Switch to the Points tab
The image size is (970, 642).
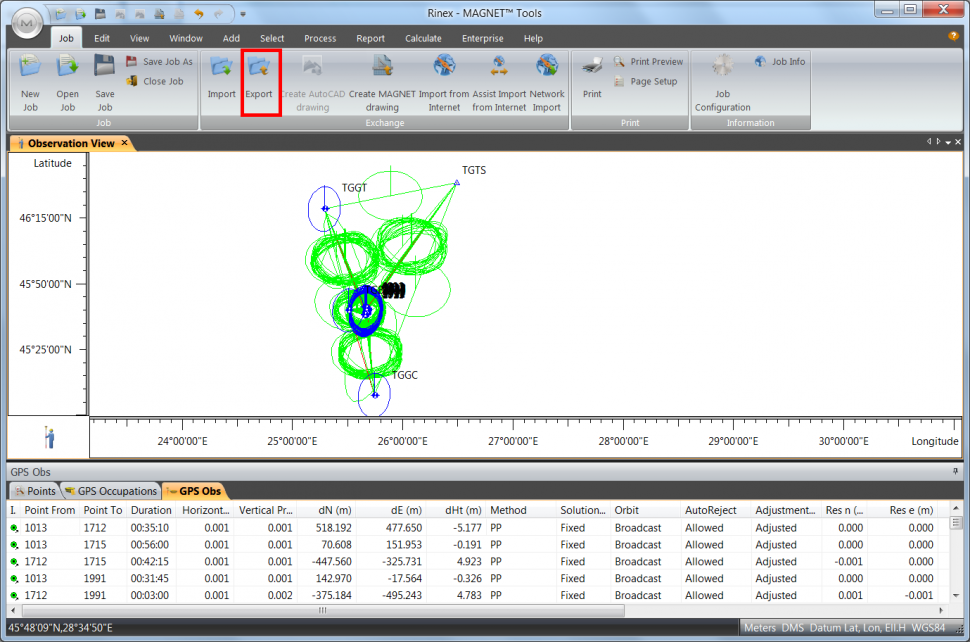(x=35, y=491)
